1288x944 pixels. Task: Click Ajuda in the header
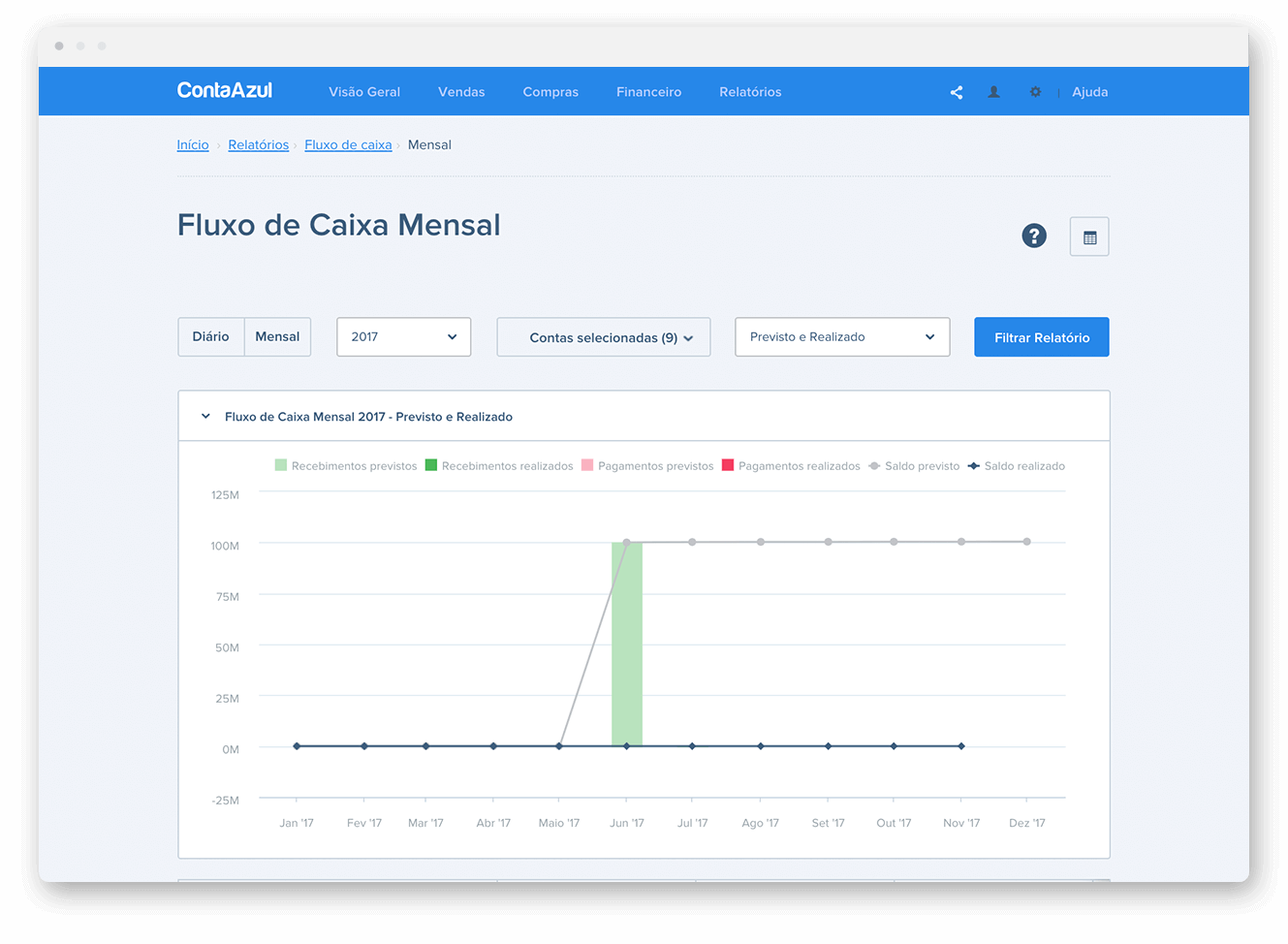1089,92
